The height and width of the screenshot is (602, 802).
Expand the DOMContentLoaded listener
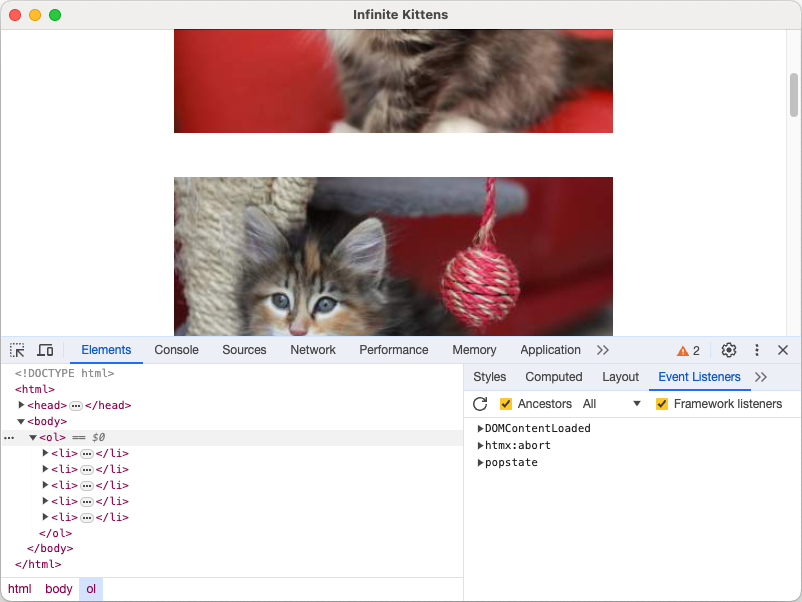[x=481, y=427]
